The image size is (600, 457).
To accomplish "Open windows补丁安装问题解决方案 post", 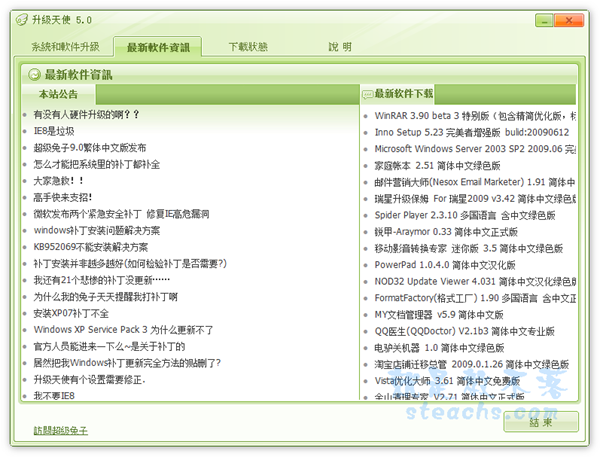I will click(x=96, y=230).
